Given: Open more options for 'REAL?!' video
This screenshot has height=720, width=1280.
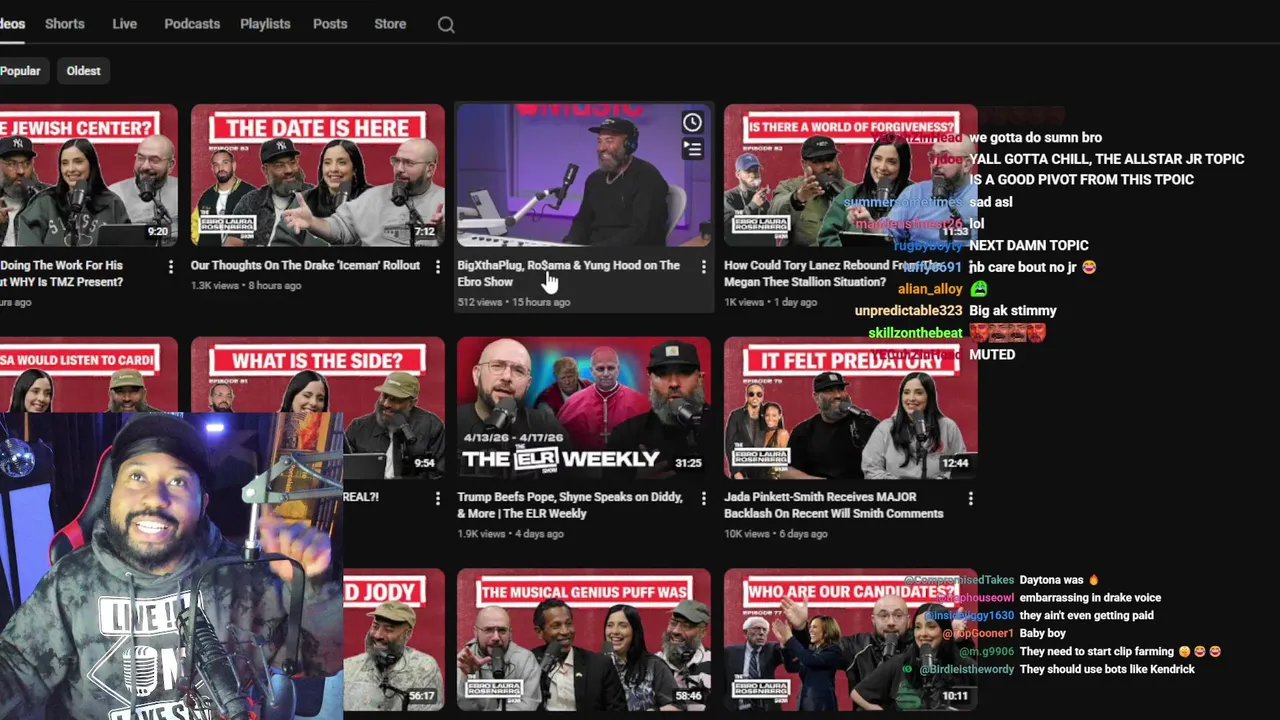Looking at the screenshot, I should pyautogui.click(x=437, y=498).
